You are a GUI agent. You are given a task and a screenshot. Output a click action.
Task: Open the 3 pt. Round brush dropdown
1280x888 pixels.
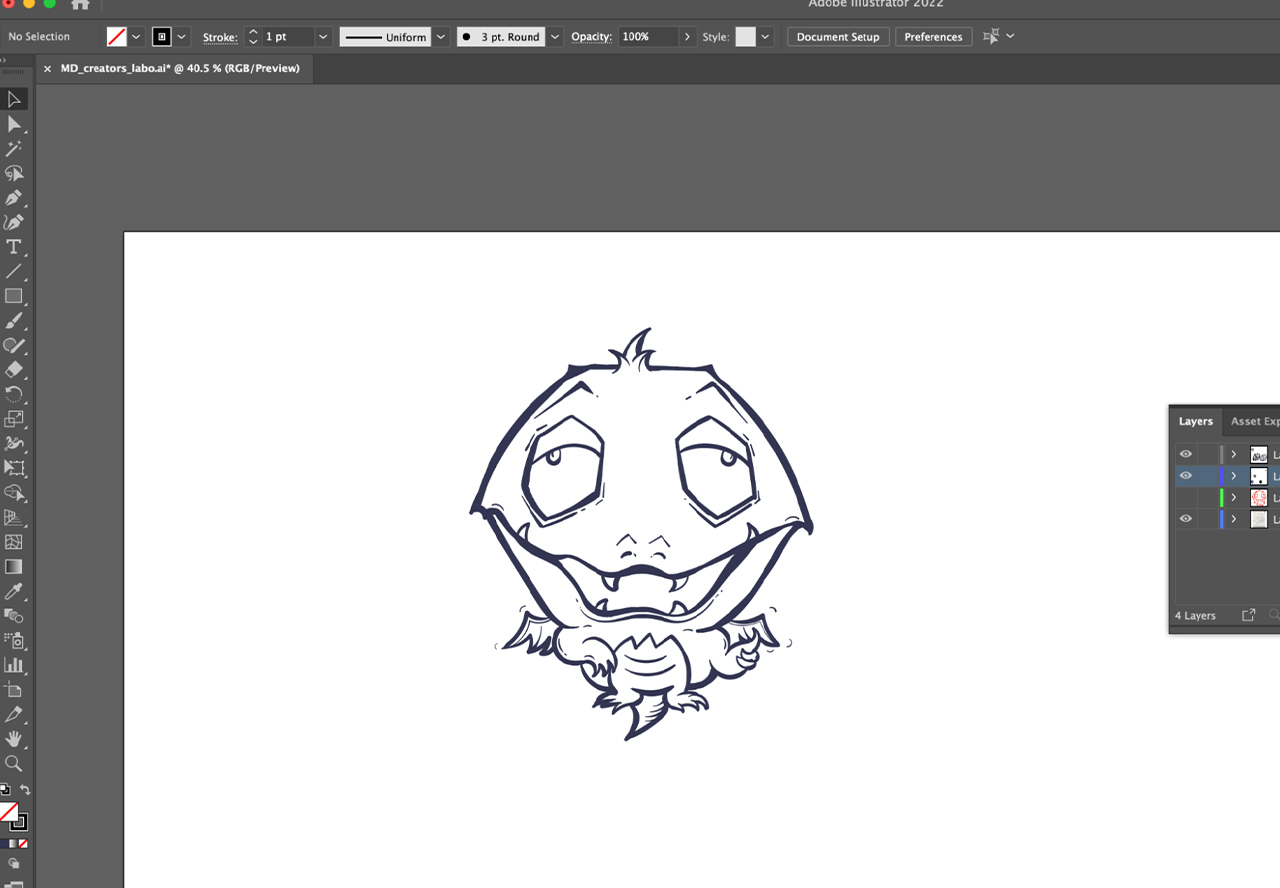tap(555, 37)
